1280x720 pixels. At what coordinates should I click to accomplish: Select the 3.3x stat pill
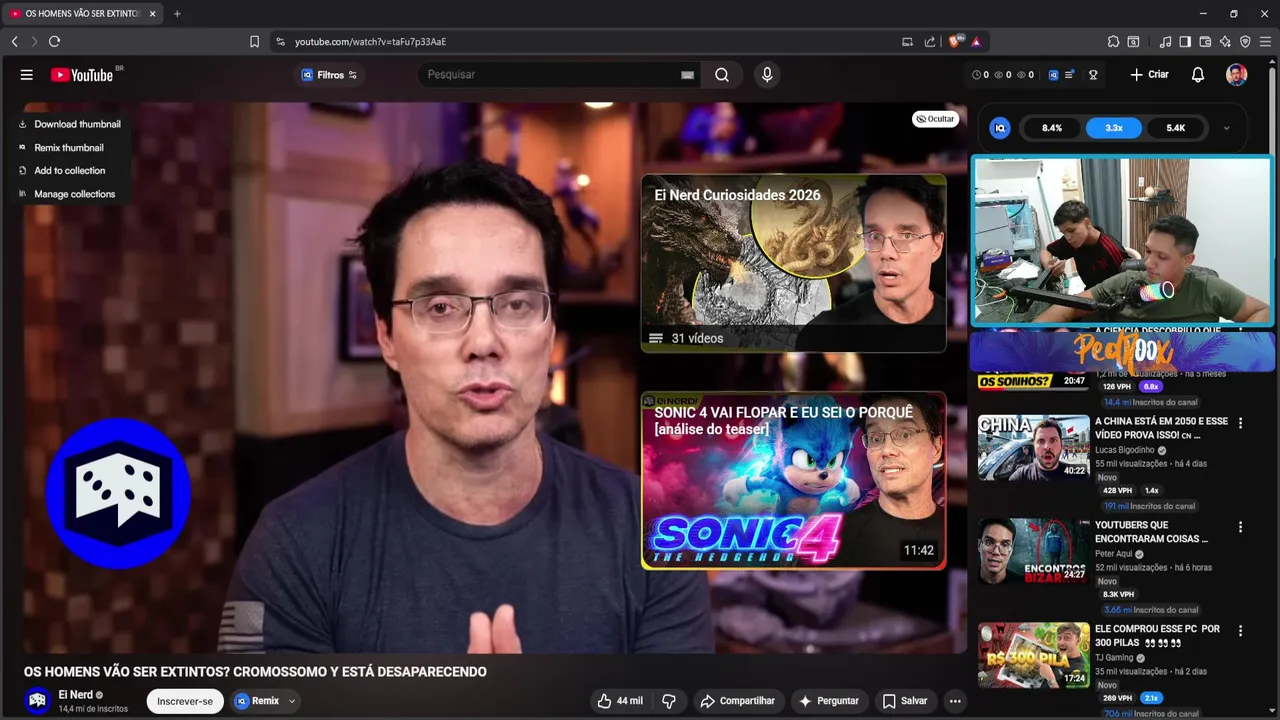[1113, 128]
